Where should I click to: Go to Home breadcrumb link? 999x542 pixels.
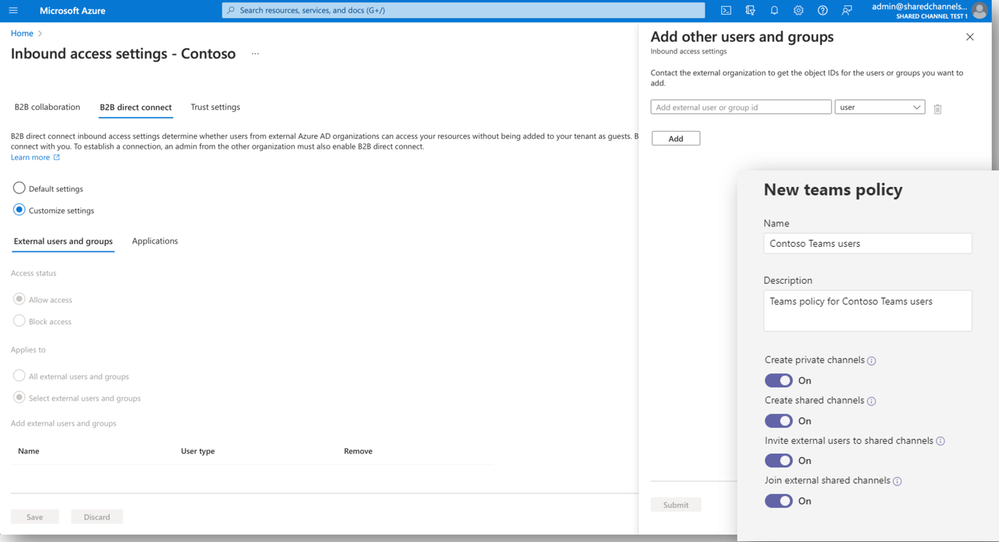(x=22, y=33)
